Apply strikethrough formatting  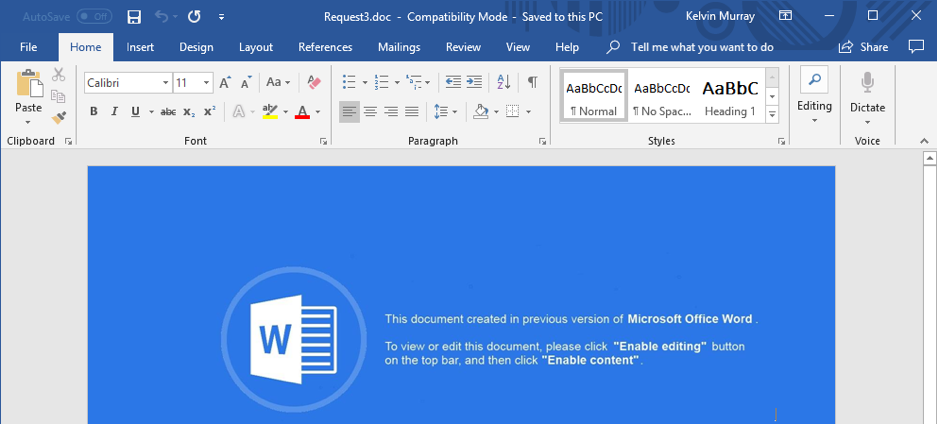[169, 112]
